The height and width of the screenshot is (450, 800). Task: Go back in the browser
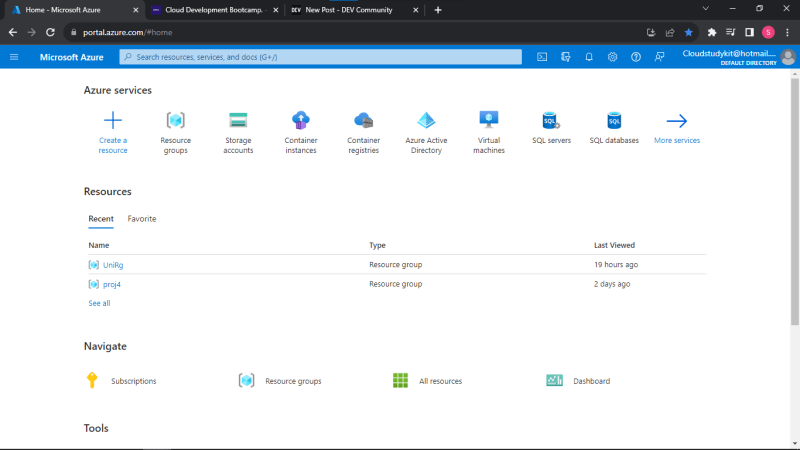(13, 32)
